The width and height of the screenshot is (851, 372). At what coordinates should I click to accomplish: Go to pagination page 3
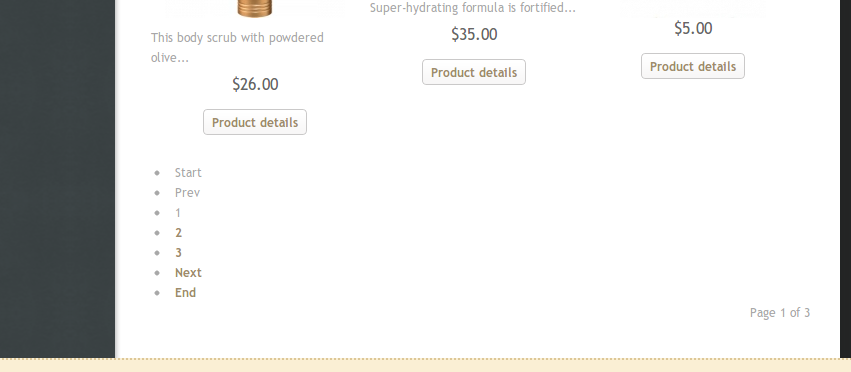click(179, 253)
